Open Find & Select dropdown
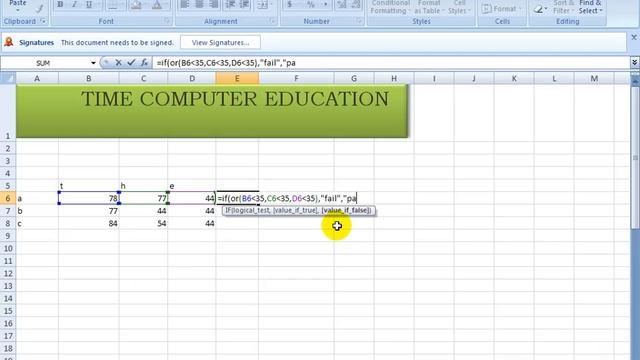Screen dimensions: 640x360 point(590,7)
